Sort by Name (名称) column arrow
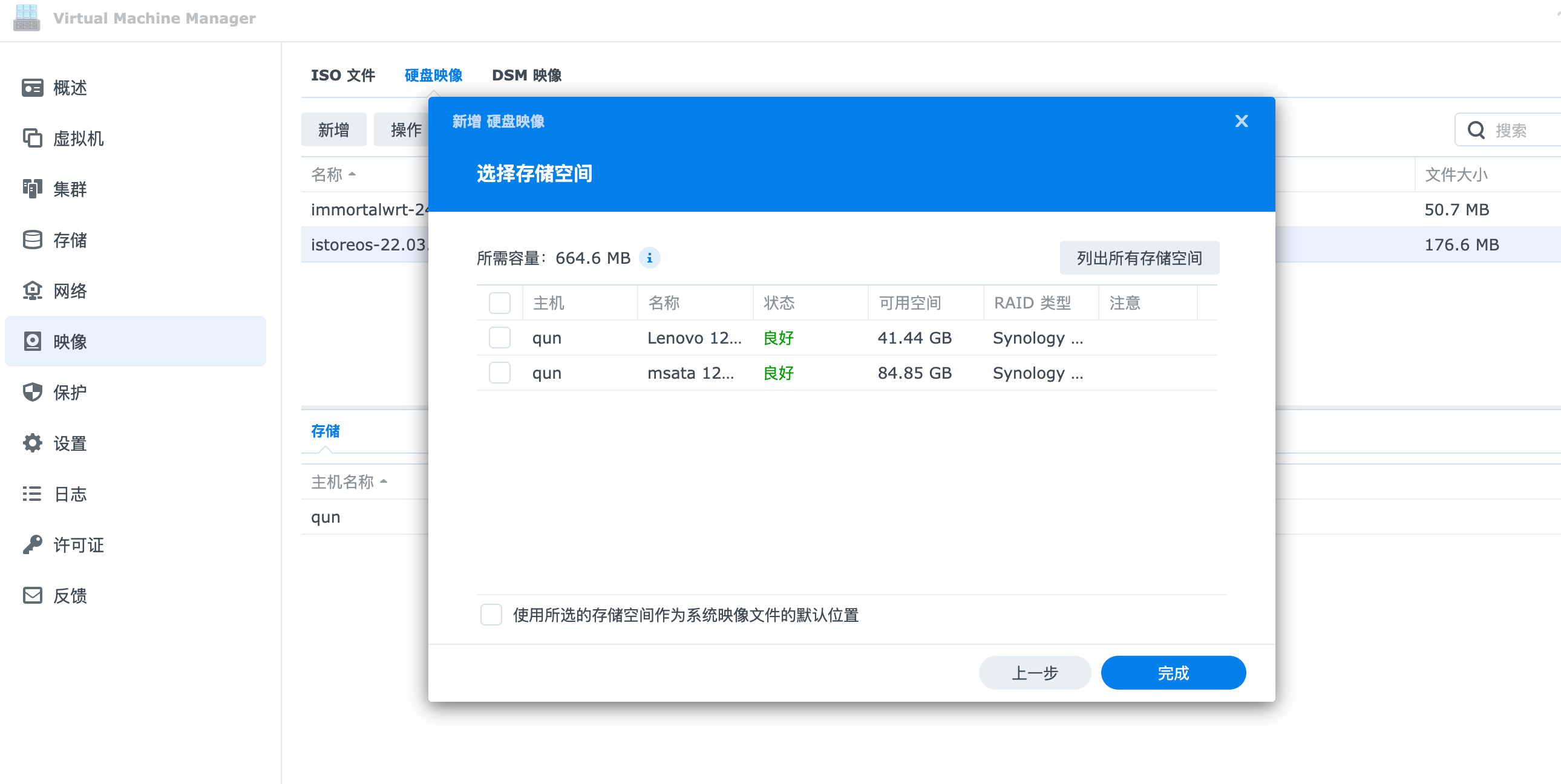Viewport: 1561px width, 784px height. tap(352, 174)
